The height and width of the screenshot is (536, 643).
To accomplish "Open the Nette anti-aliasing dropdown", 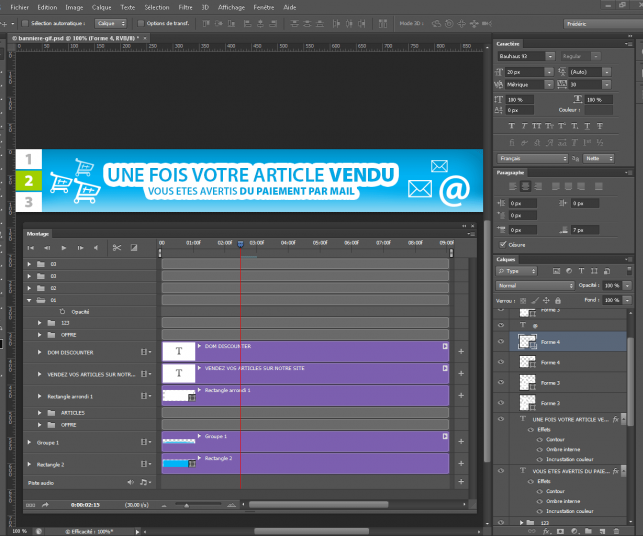I will 599,158.
